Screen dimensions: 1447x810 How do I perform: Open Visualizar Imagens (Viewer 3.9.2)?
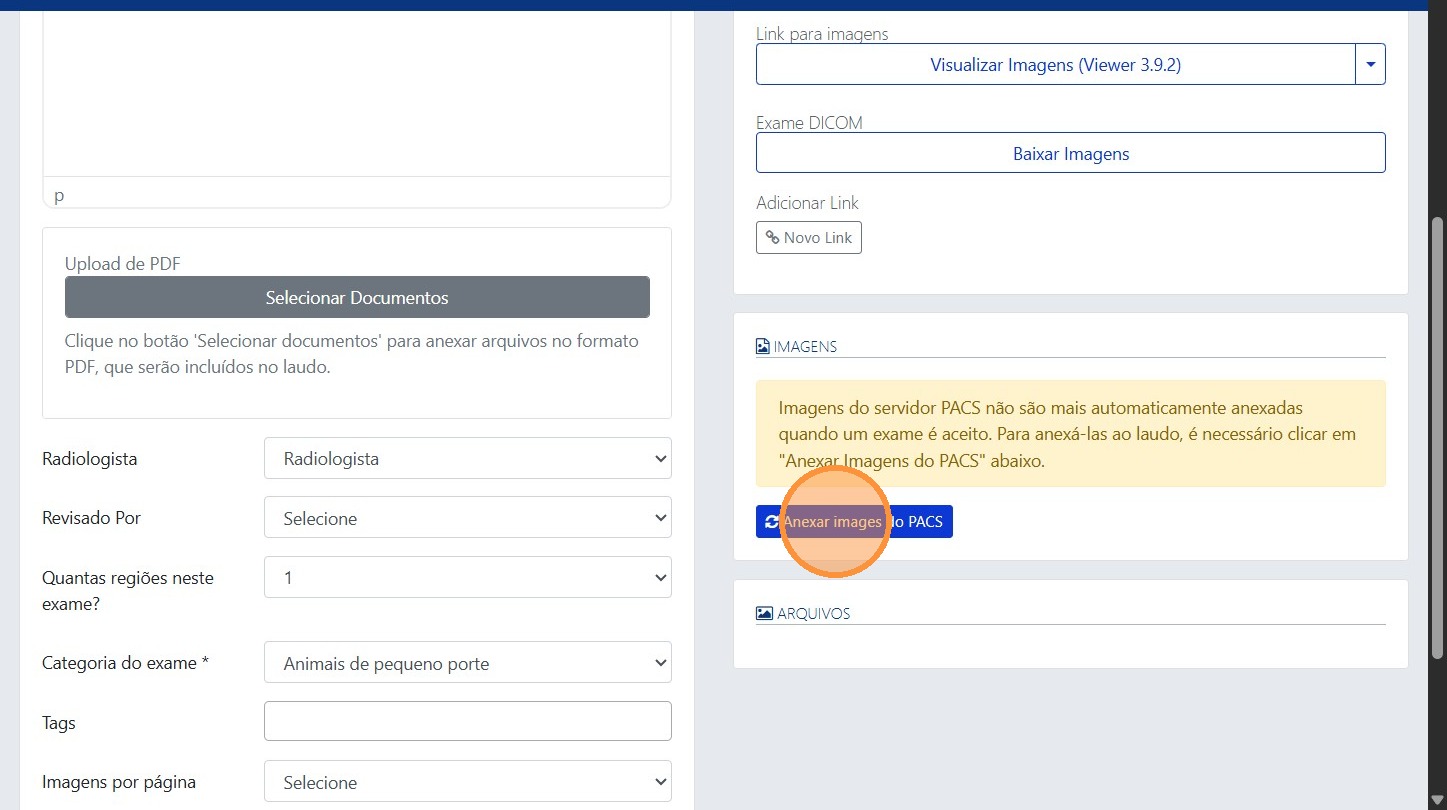[x=1055, y=63]
